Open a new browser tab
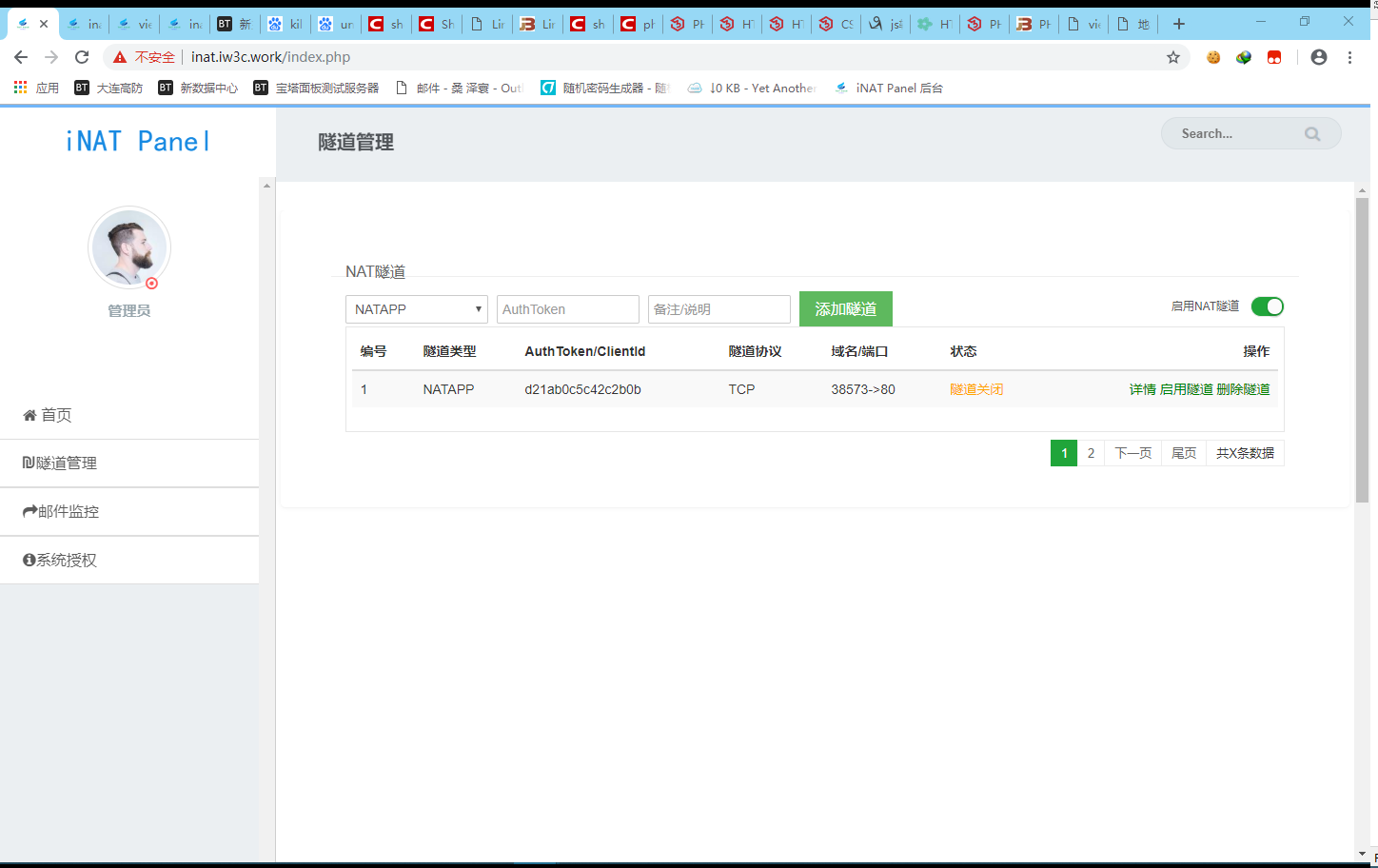 1179,24
